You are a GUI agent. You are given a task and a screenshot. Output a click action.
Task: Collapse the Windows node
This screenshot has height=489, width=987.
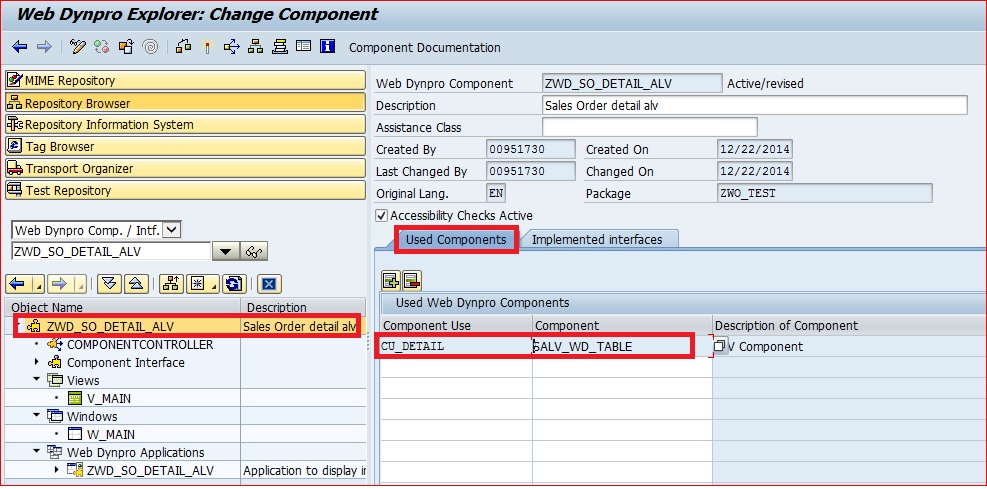coord(36,416)
